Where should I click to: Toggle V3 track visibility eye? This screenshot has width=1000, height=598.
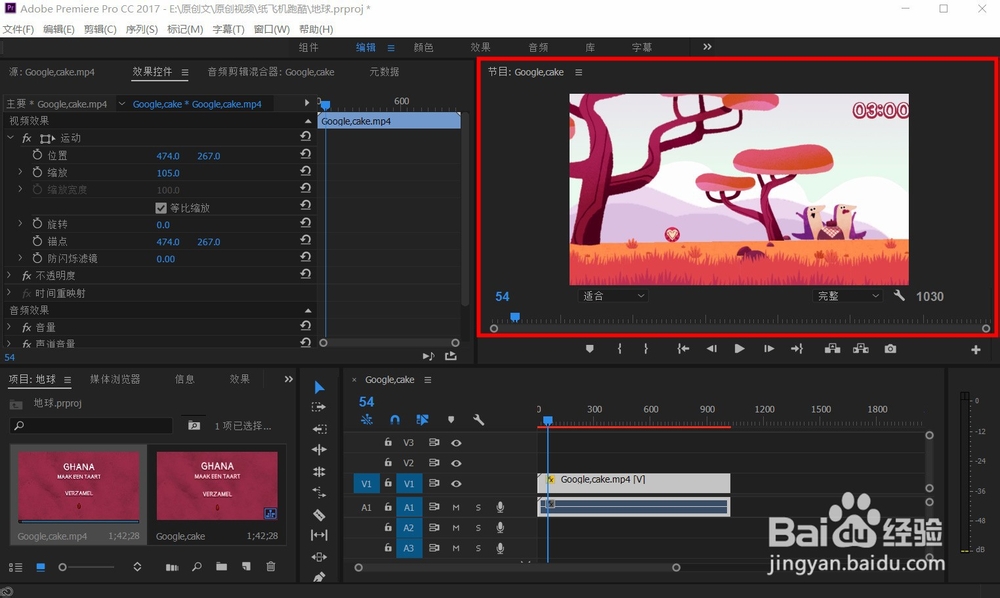(456, 442)
